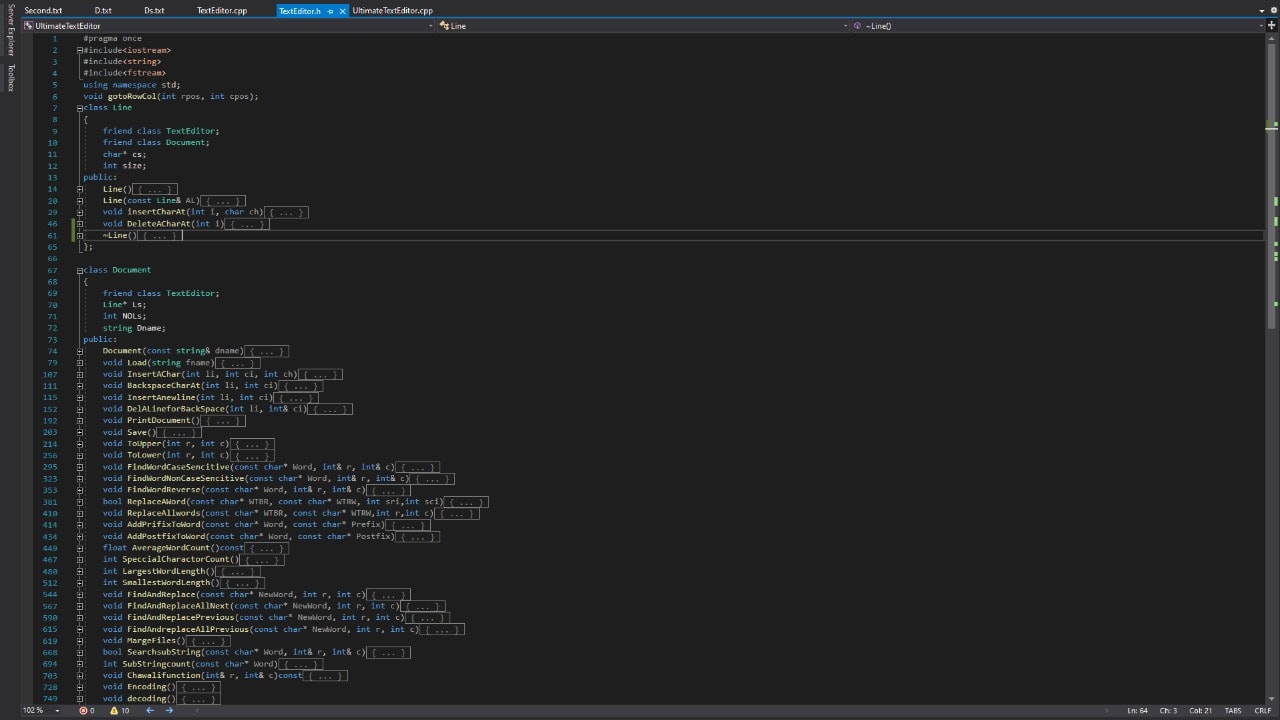Screen dimensions: 1280x720
Task: Expand the Line() constructor body
Action: click(x=80, y=189)
